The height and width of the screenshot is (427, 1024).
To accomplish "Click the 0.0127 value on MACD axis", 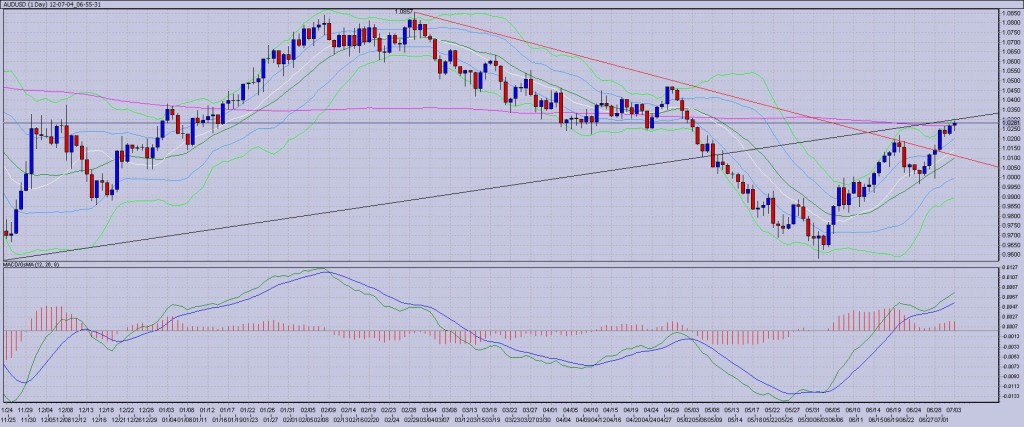I will tap(1008, 268).
